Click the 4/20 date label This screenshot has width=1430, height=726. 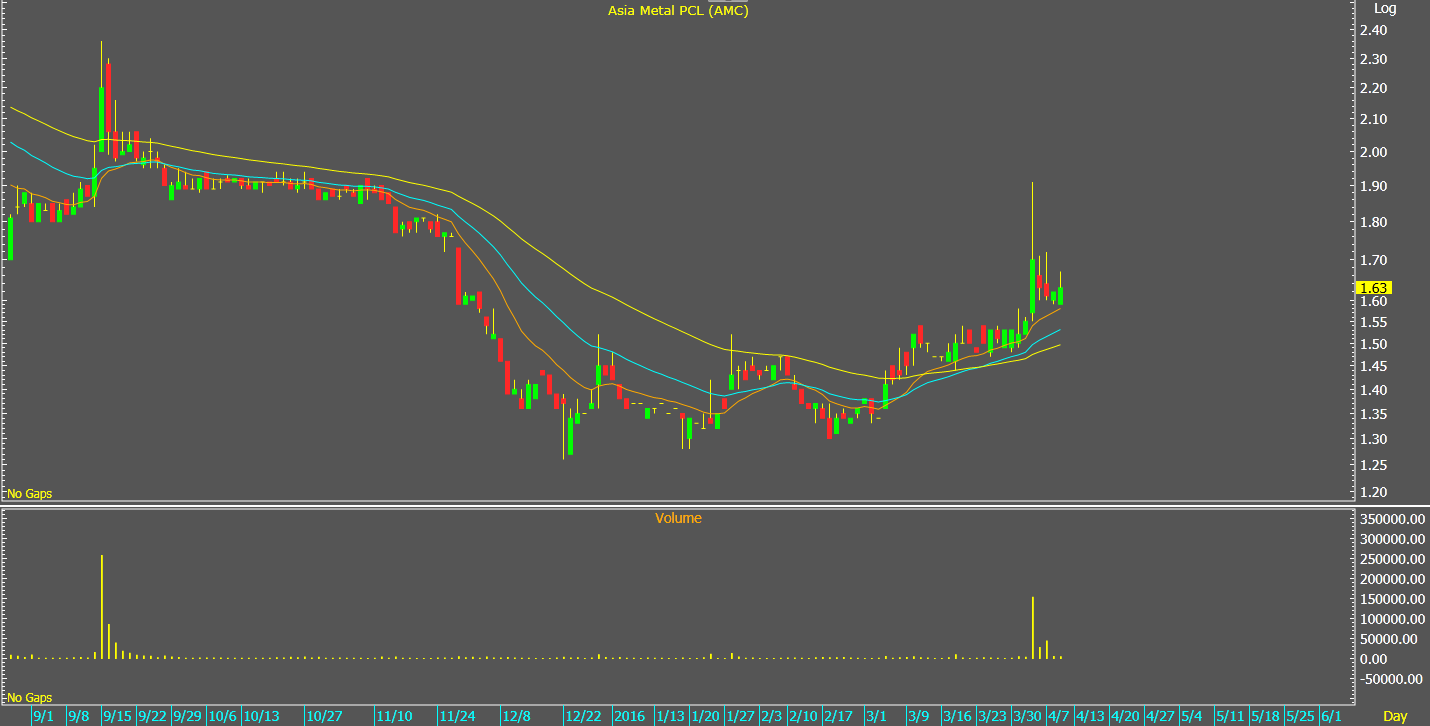click(x=1126, y=717)
